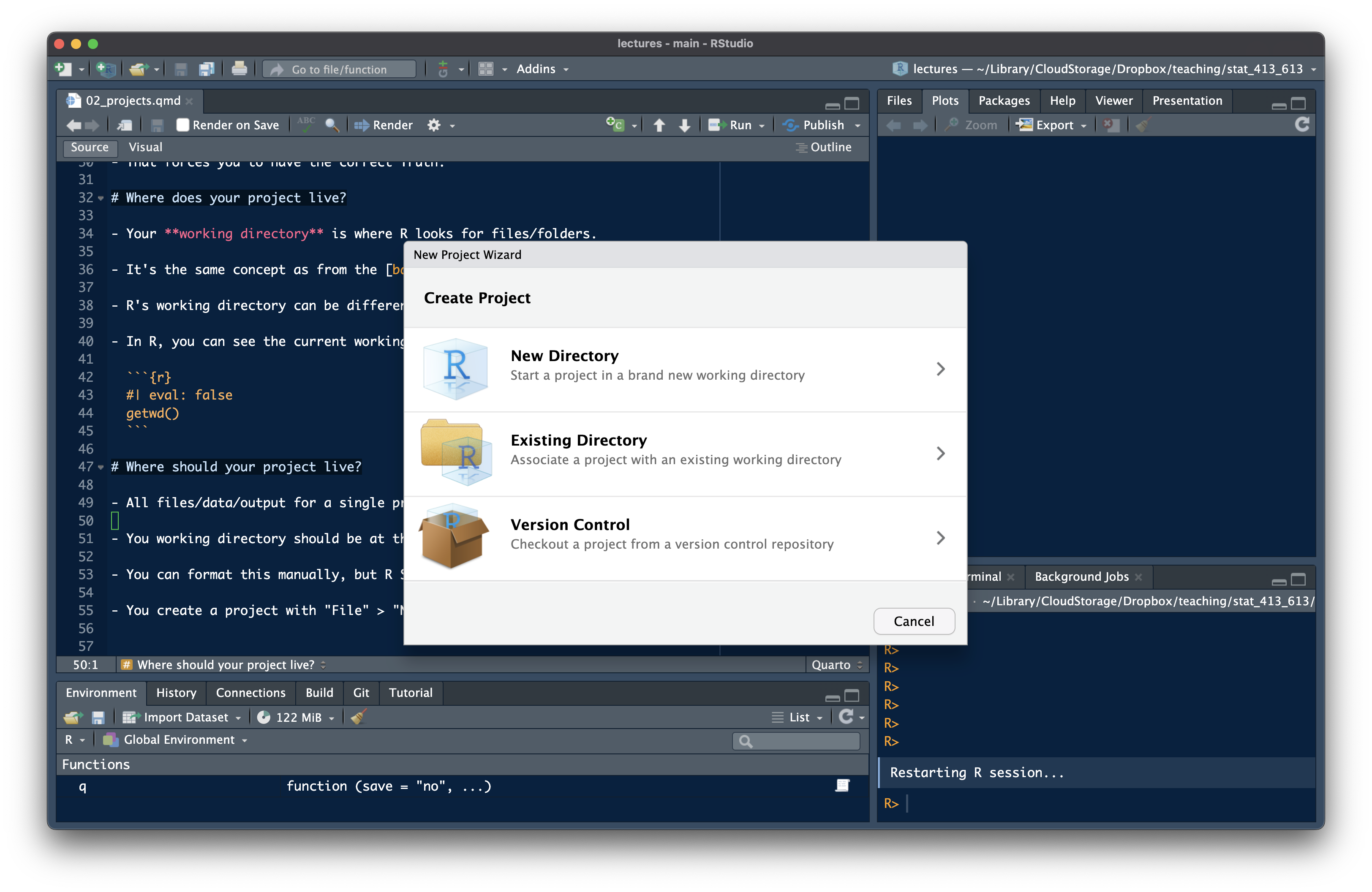Screen dimensions: 1372x892
Task: Enable the Render on Save checkbox
Action: point(183,125)
